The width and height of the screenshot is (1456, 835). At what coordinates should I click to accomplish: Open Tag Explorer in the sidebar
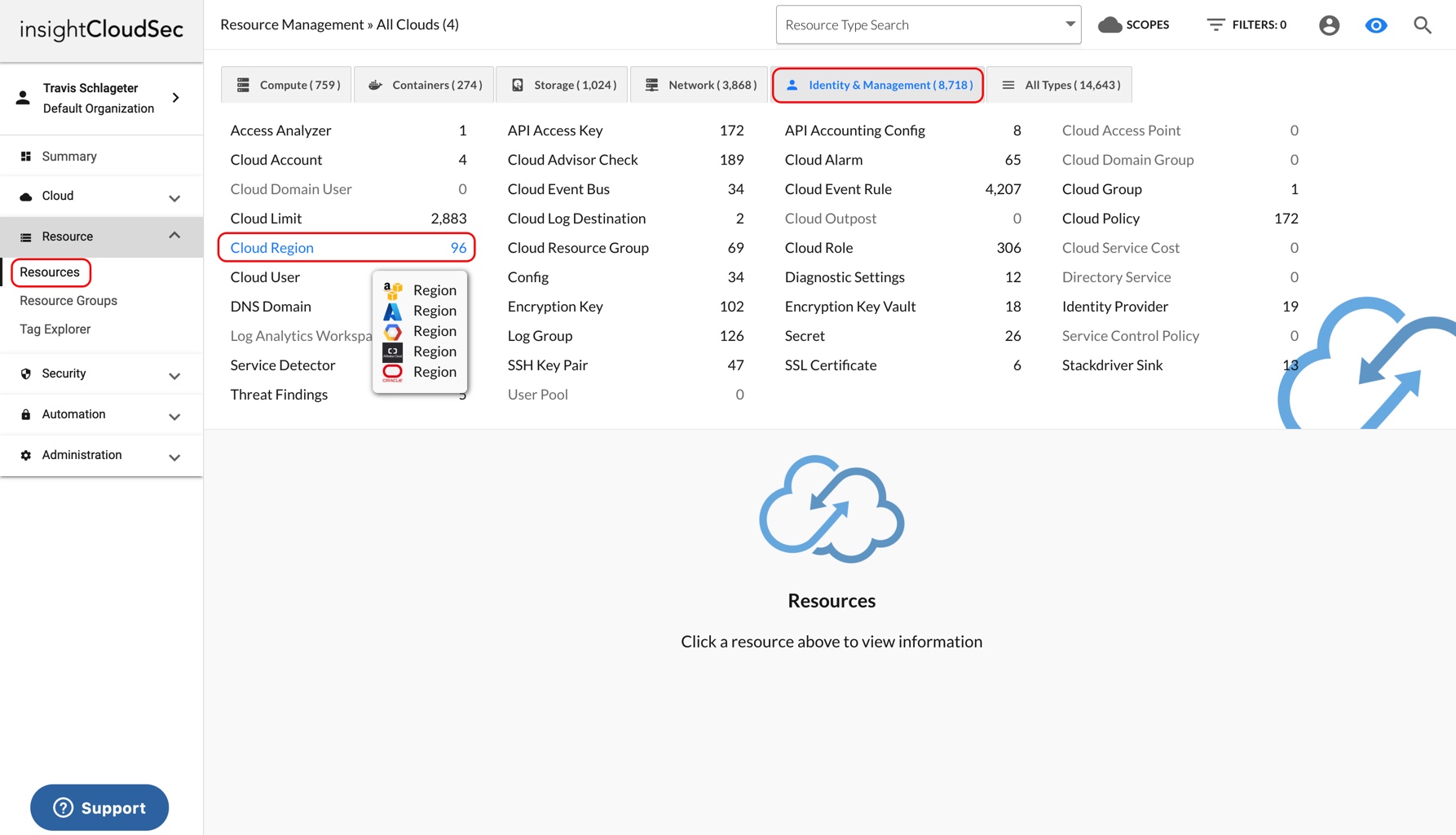[x=55, y=329]
